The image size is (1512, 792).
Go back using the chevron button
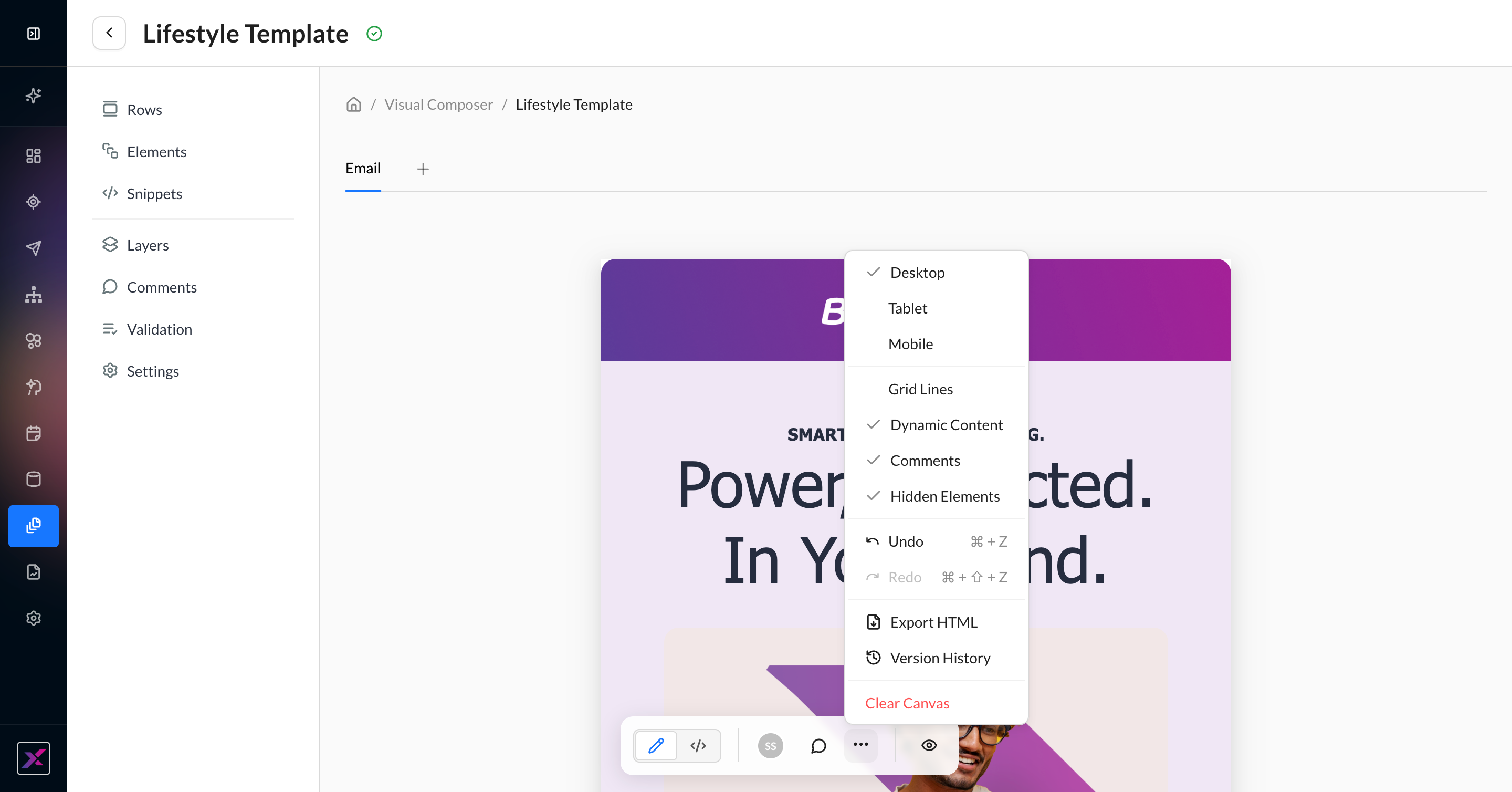[109, 33]
